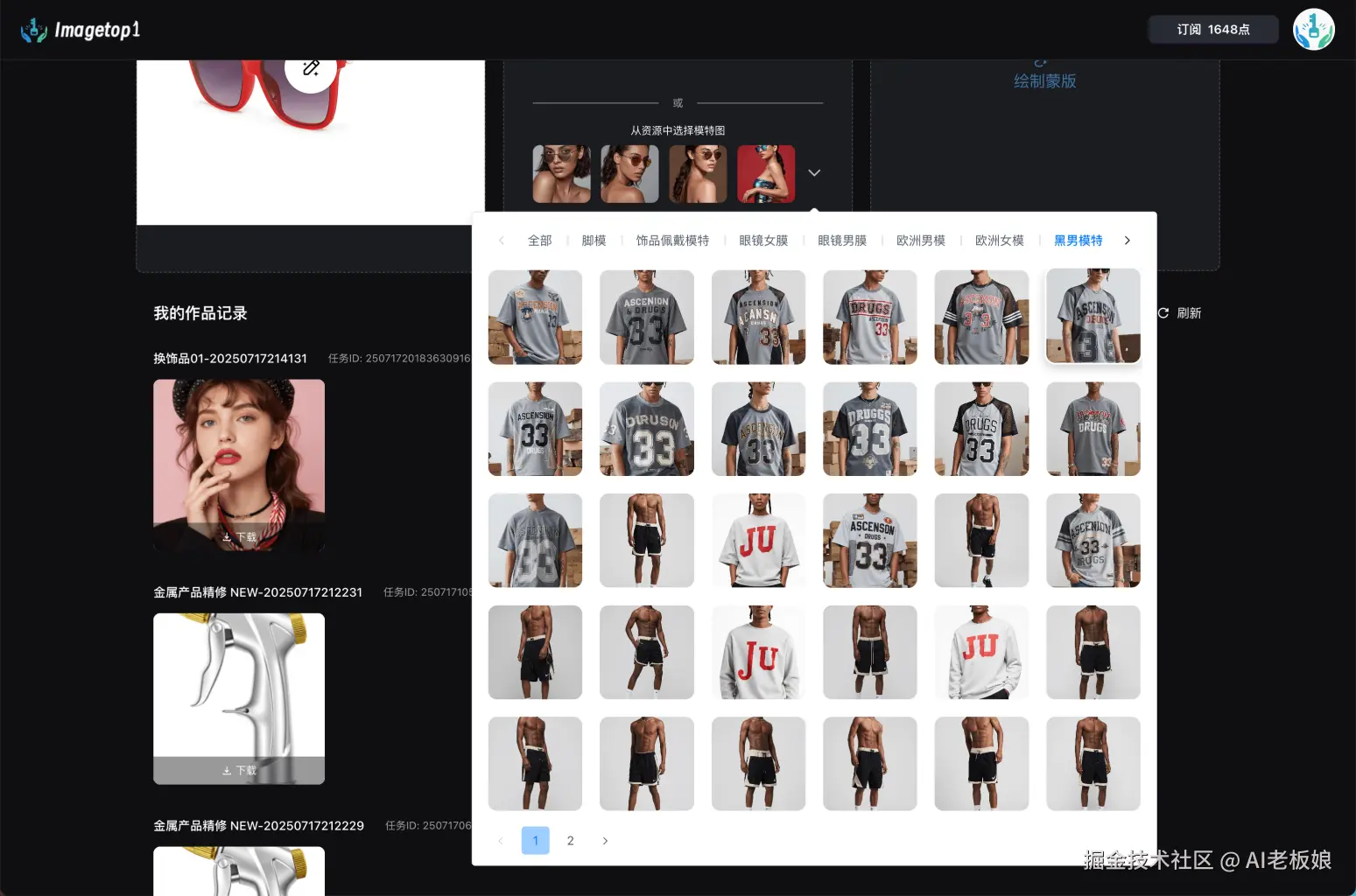Choose the DIRUSO 33 jersey model thumbnail
The image size is (1356, 896).
(647, 429)
